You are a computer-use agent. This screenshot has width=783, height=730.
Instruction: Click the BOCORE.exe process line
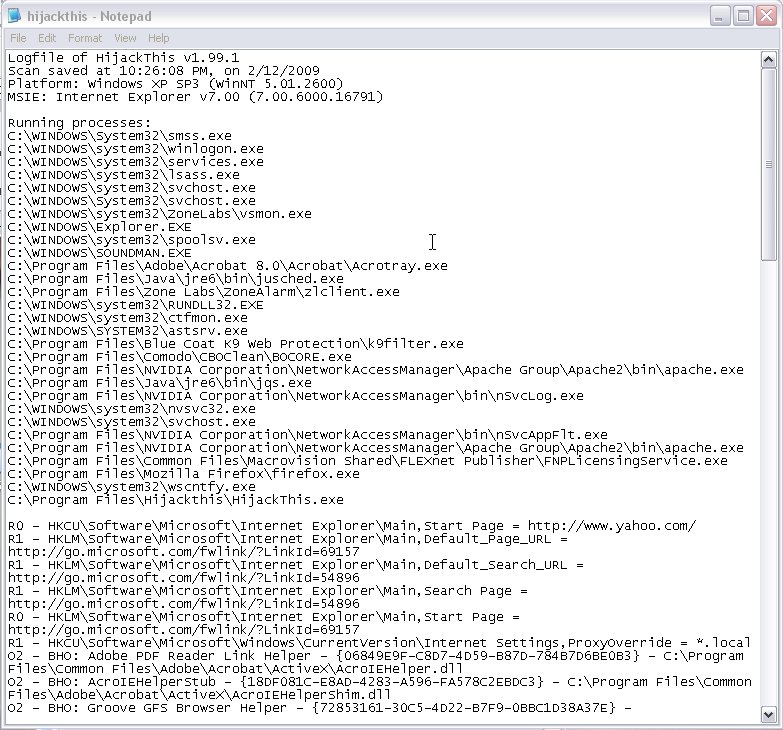[180, 357]
